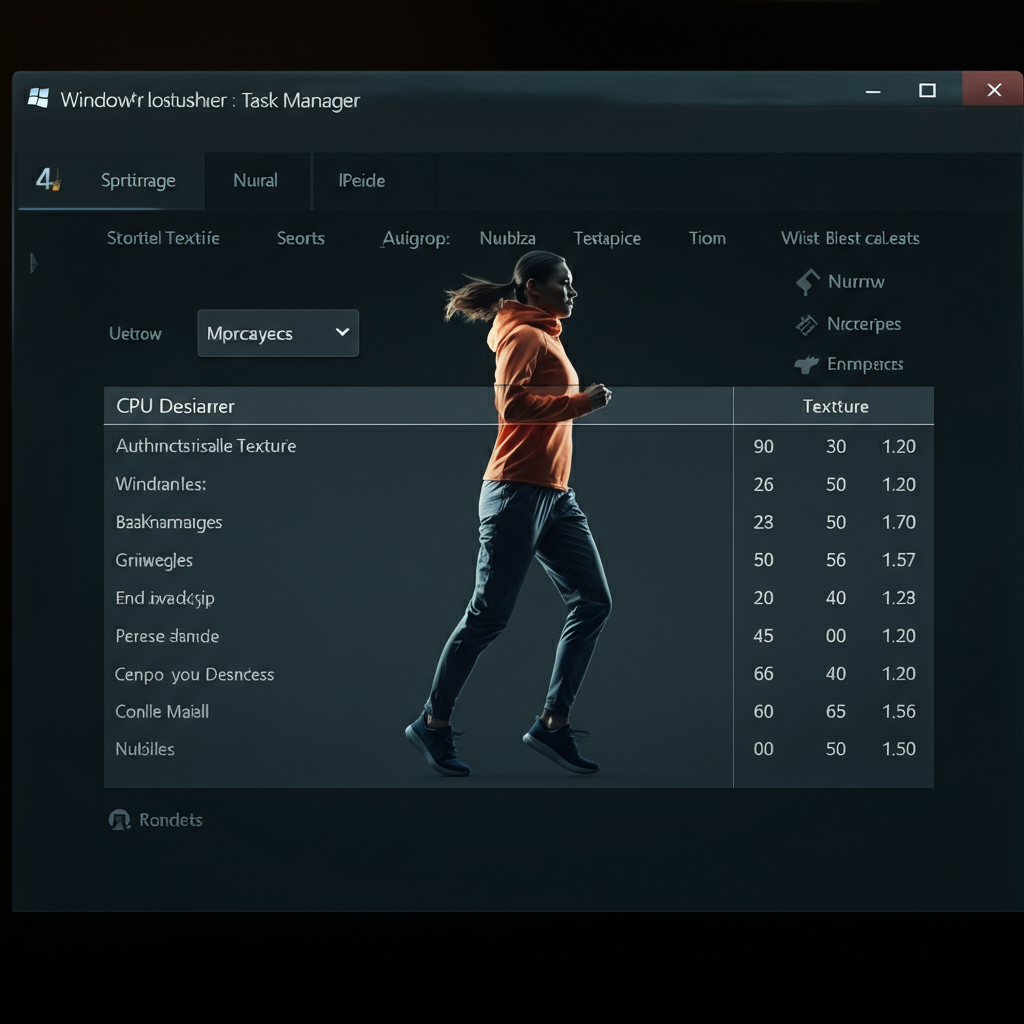Open the Textapice menu item
The width and height of the screenshot is (1024, 1024).
pyautogui.click(x=606, y=238)
